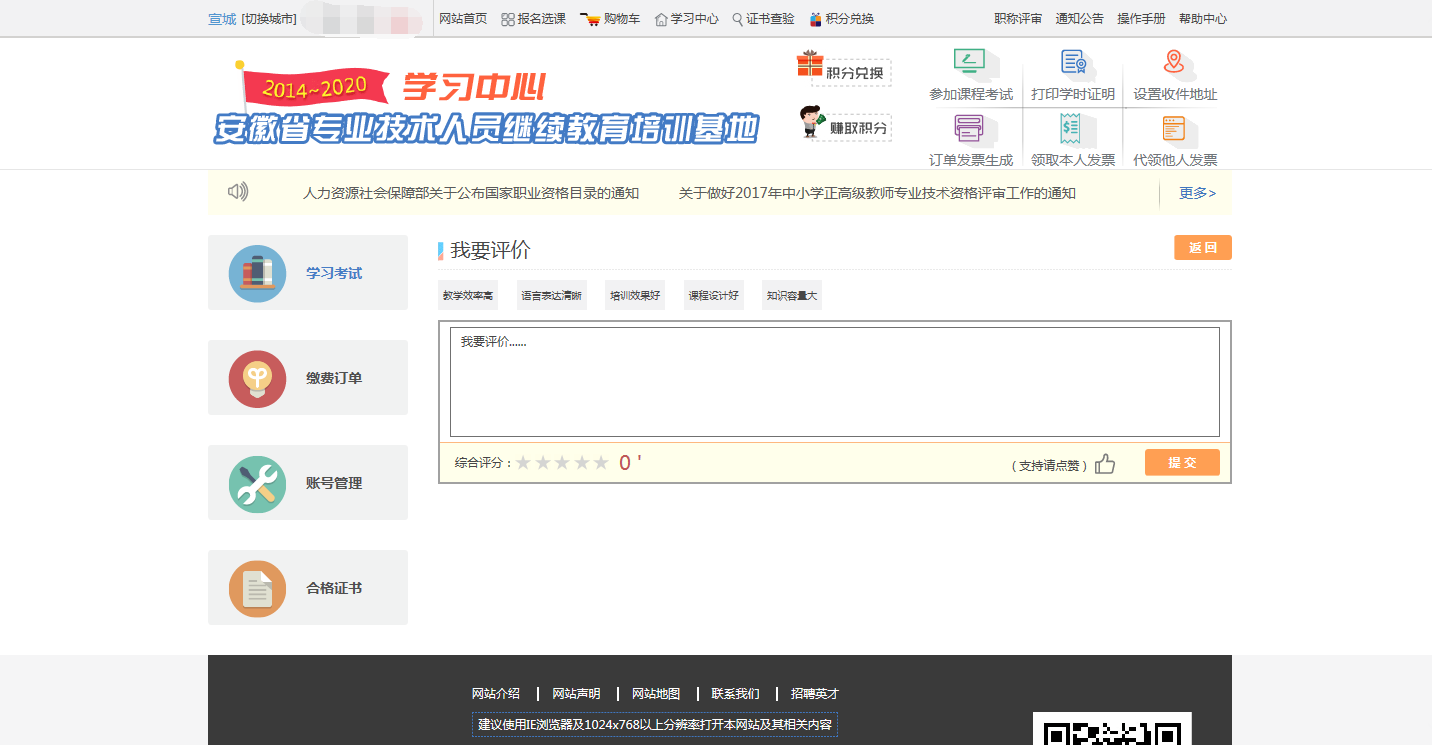This screenshot has height=745, width=1432.
Task: Open 网站声明 footer link
Action: [577, 693]
